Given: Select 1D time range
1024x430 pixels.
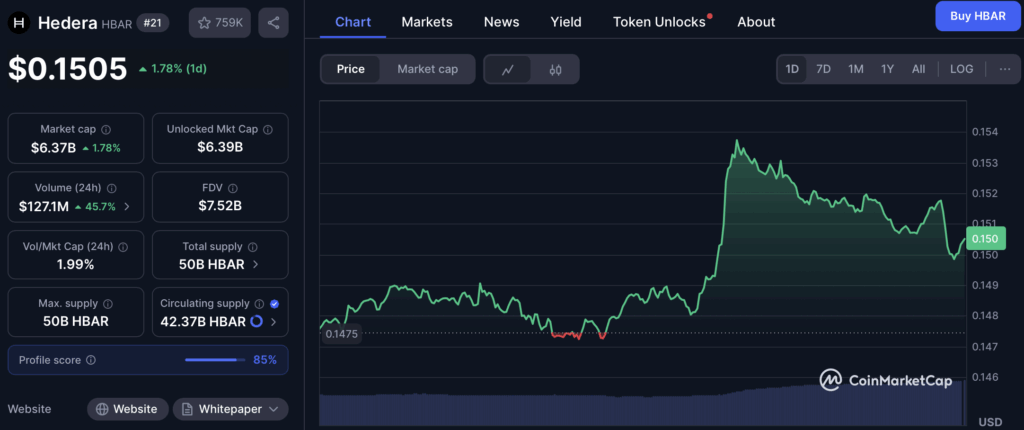Looking at the screenshot, I should tap(792, 69).
